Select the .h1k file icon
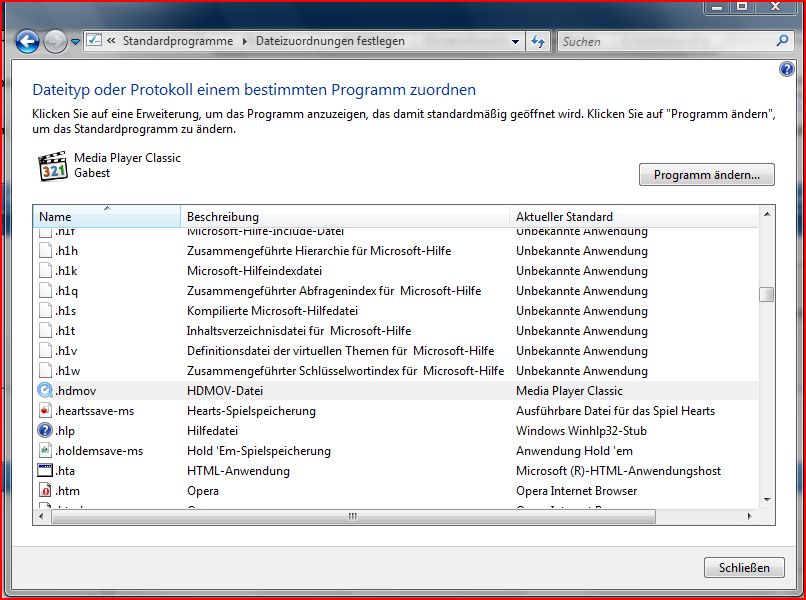Image resolution: width=806 pixels, height=600 pixels. [x=46, y=270]
